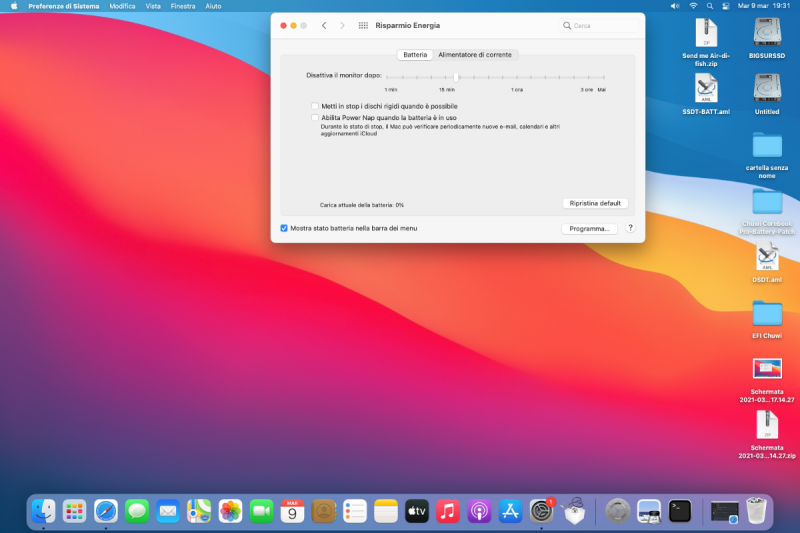Viewport: 800px width, 533px height.
Task: Open the DSDT.aml file on desktop
Action: [767, 261]
